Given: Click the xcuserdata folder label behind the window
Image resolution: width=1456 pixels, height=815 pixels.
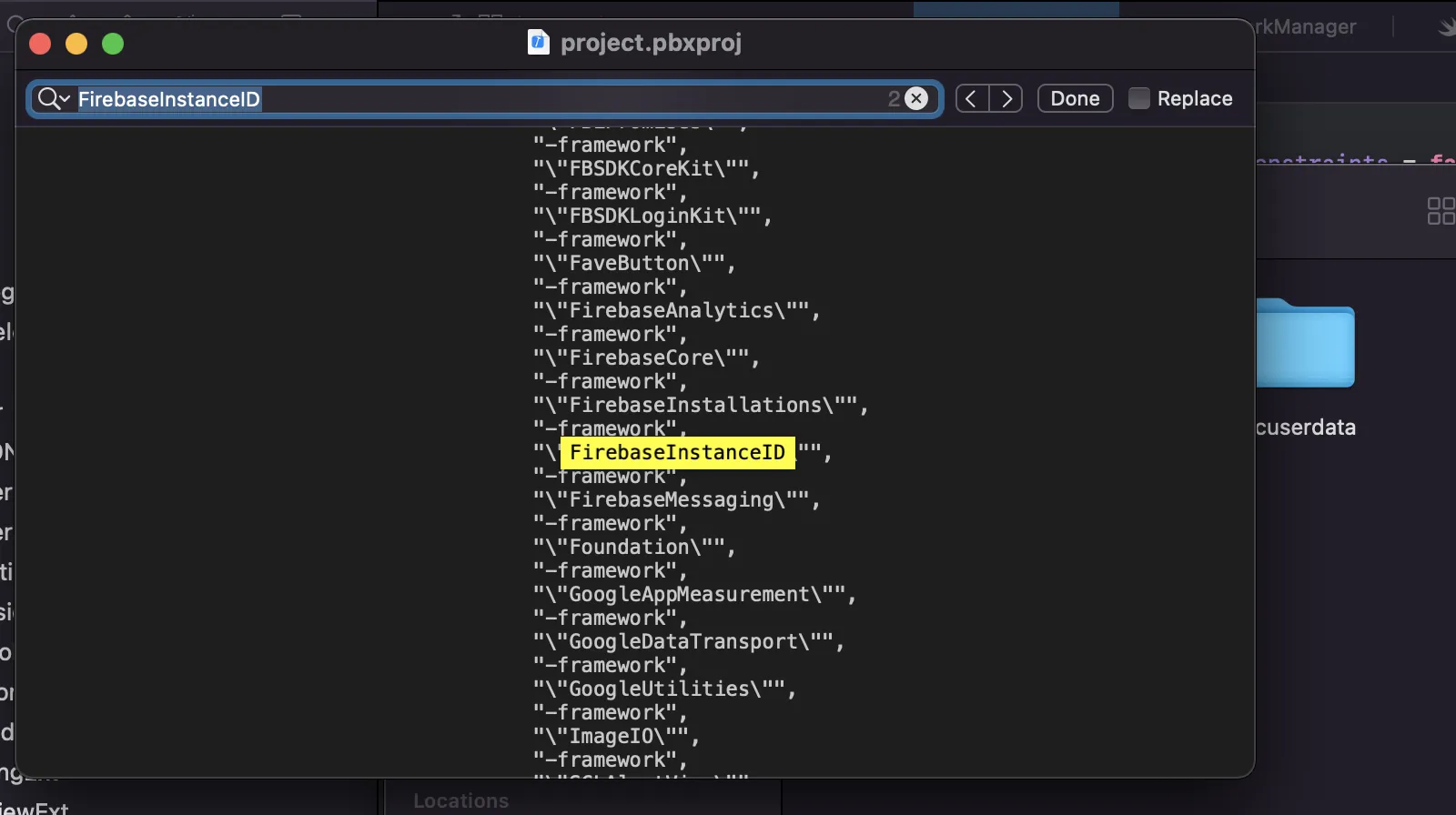Looking at the screenshot, I should point(1306,428).
